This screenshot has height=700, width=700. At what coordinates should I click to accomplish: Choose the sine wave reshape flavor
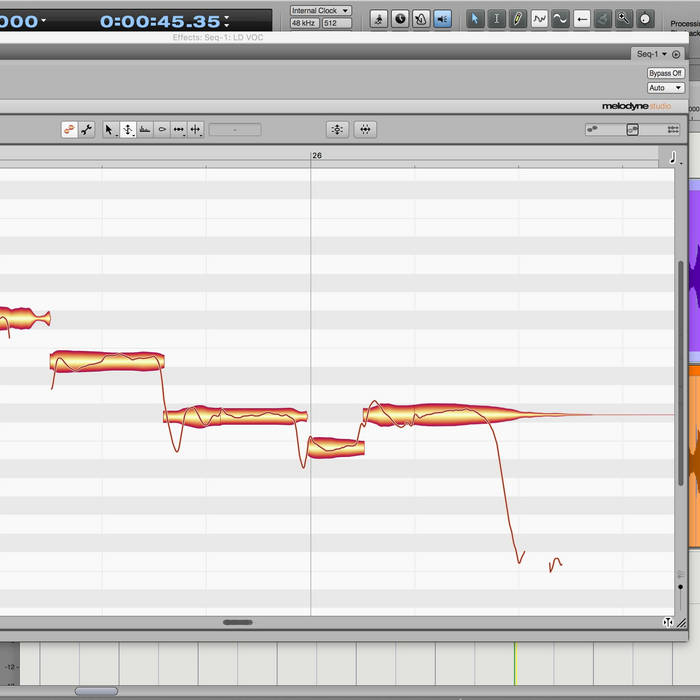click(x=560, y=19)
